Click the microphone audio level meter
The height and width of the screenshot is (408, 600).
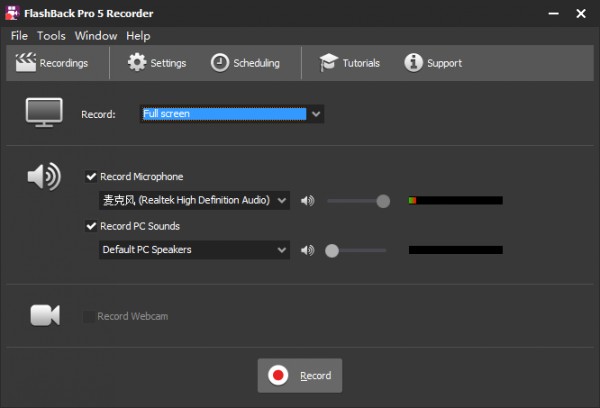coord(456,201)
